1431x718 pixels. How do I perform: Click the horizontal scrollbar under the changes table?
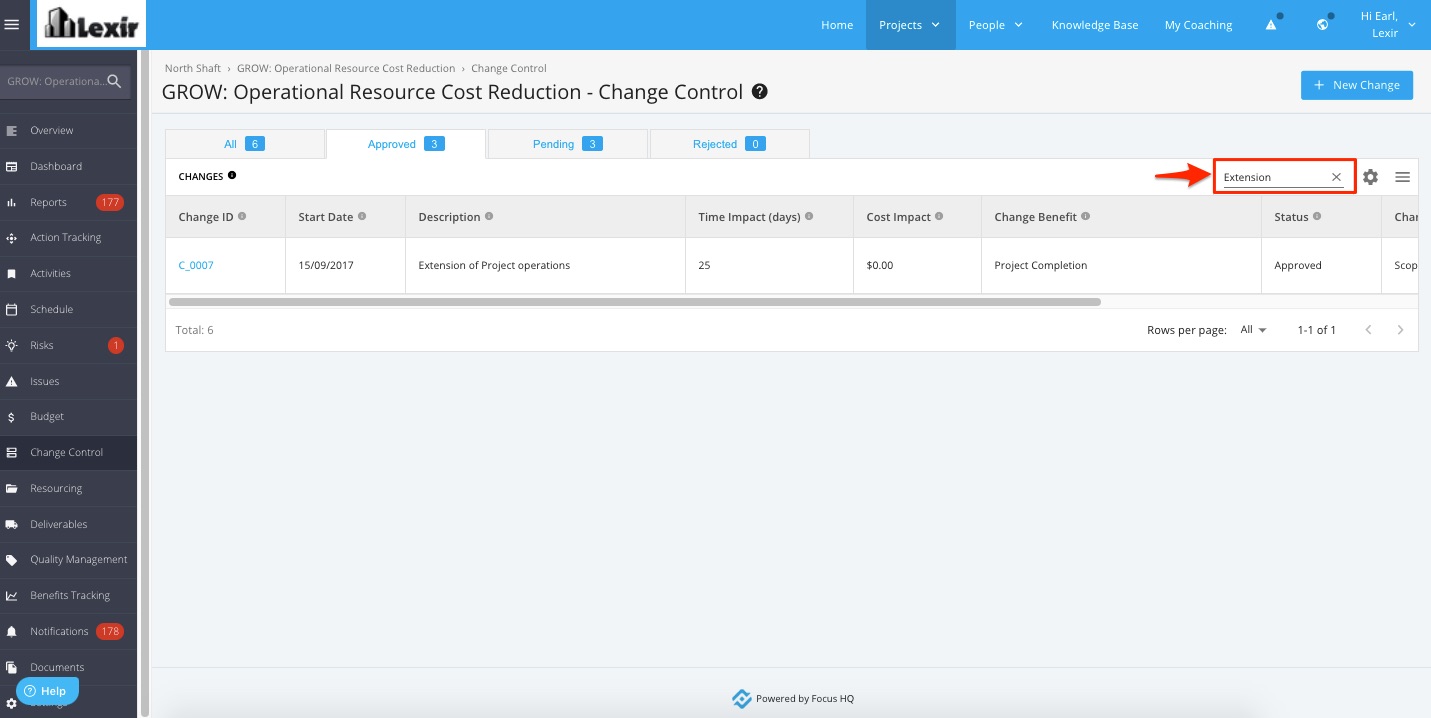pos(635,301)
